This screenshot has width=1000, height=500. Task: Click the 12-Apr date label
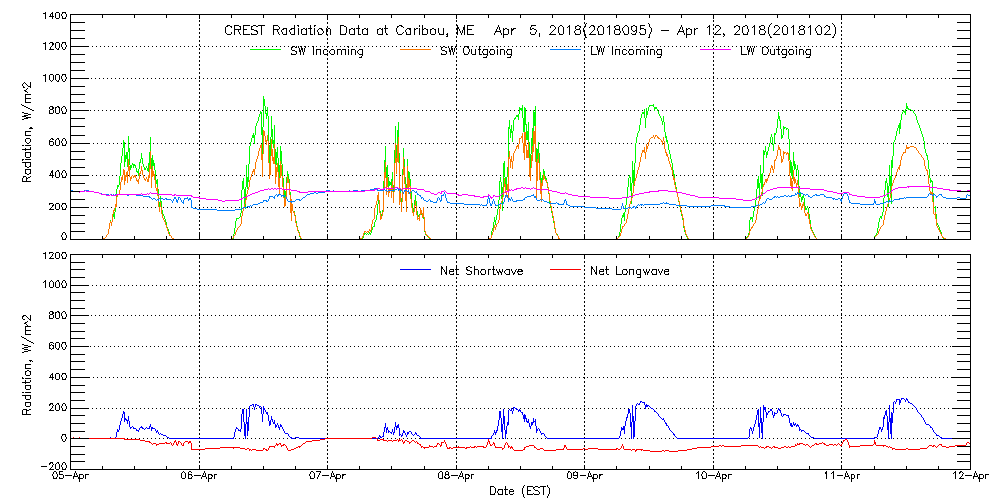(969, 477)
